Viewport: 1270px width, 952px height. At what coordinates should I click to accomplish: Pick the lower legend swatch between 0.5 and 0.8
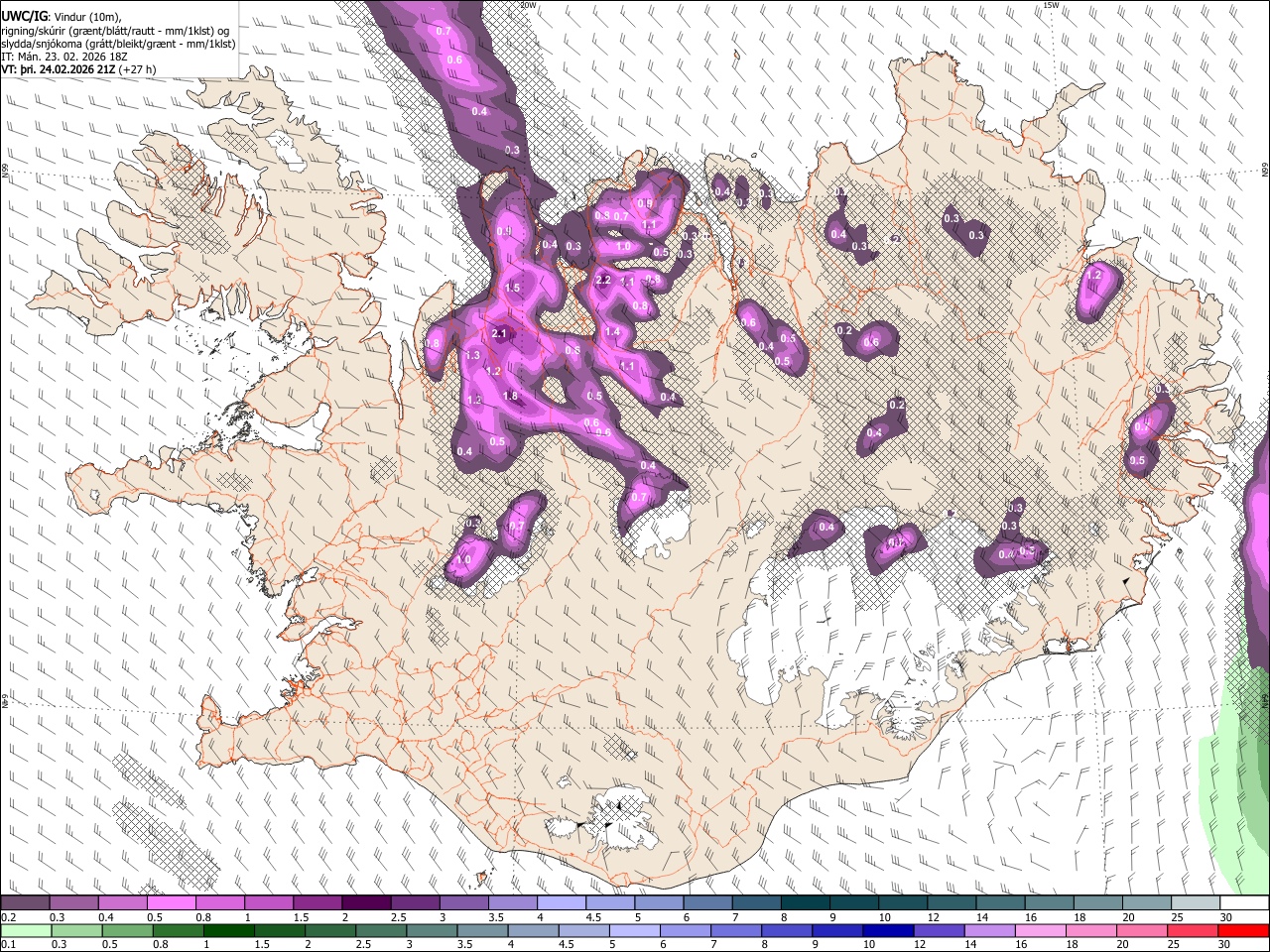(x=128, y=930)
